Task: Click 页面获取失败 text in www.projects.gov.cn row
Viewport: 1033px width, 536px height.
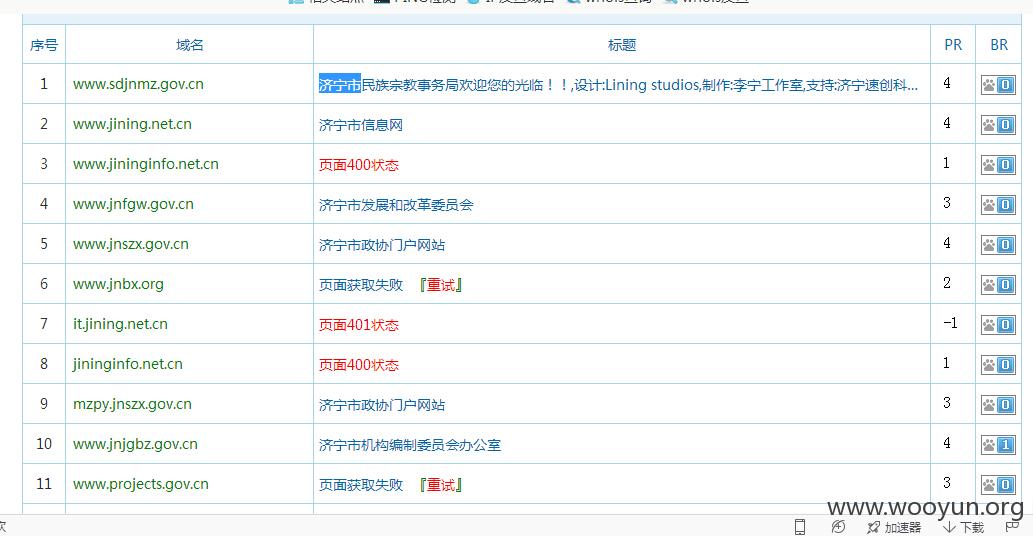Action: pyautogui.click(x=361, y=485)
